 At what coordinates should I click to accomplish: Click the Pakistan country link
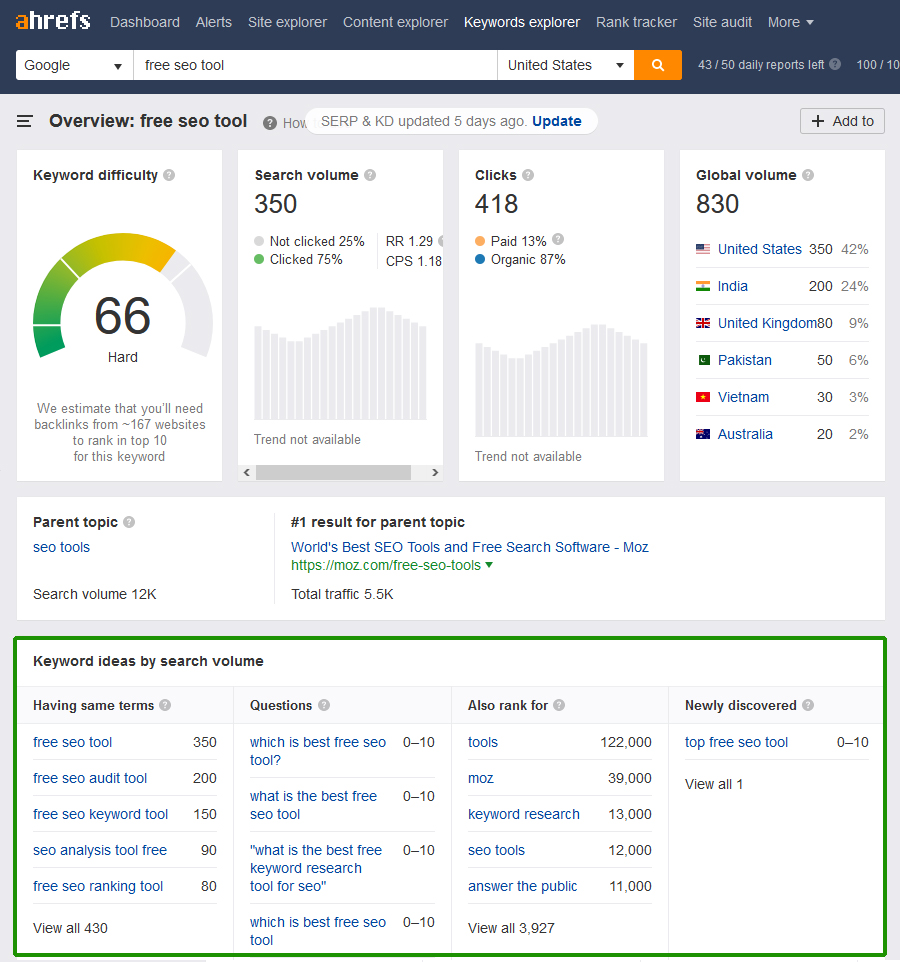click(745, 360)
